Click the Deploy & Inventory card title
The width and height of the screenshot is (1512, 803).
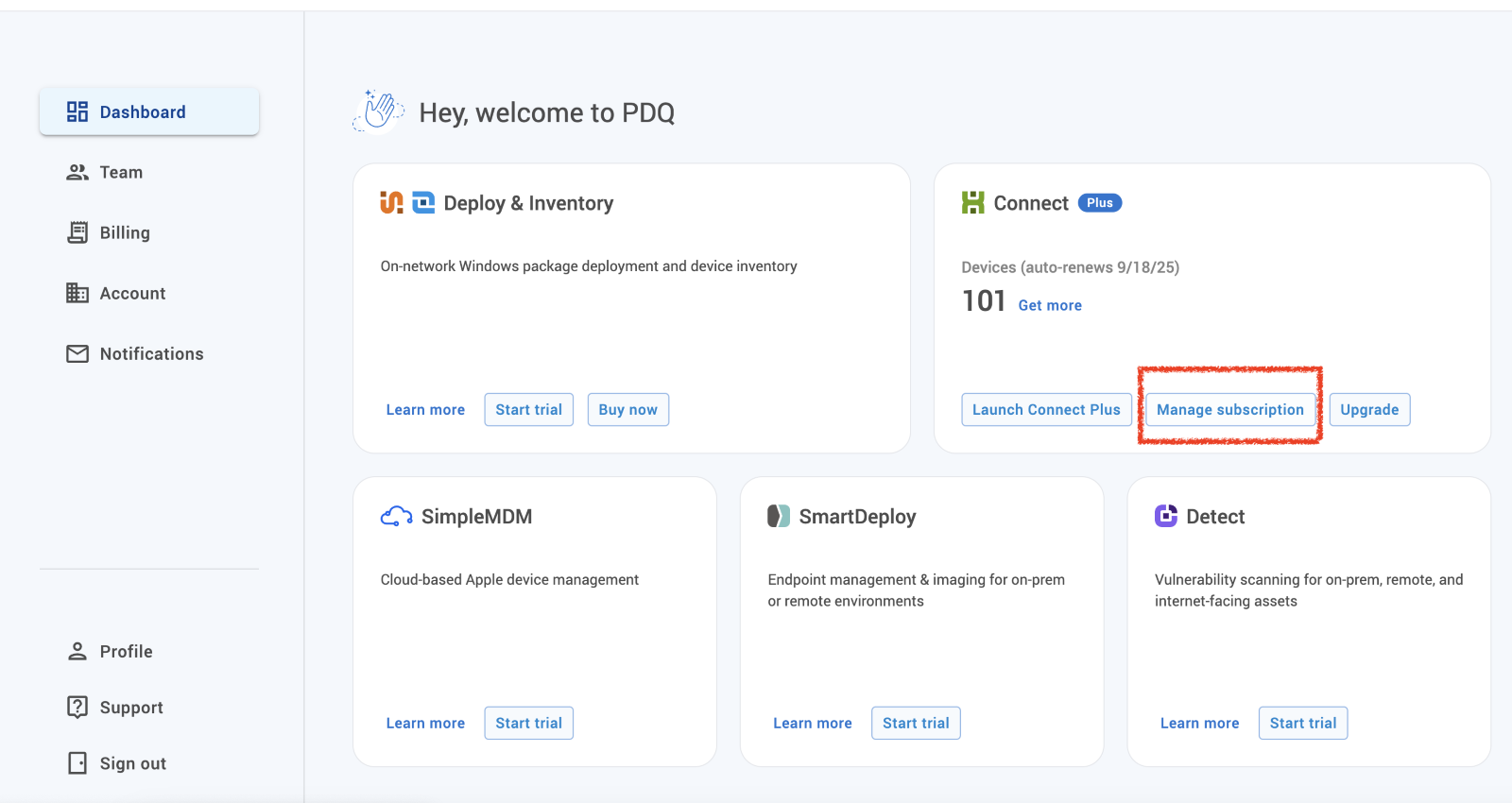(x=528, y=203)
